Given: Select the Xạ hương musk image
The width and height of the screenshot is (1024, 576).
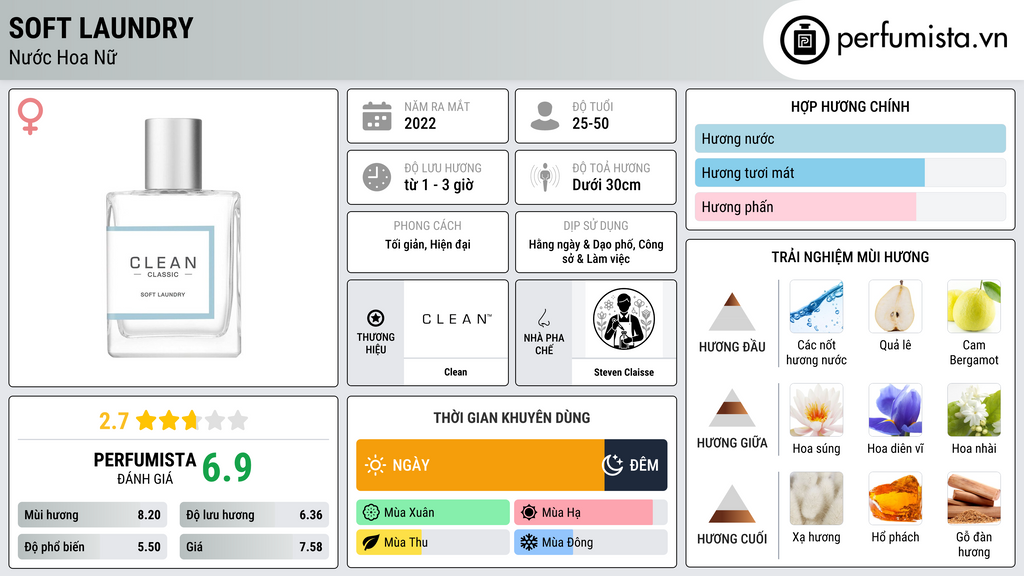Looking at the screenshot, I should click(x=816, y=498).
